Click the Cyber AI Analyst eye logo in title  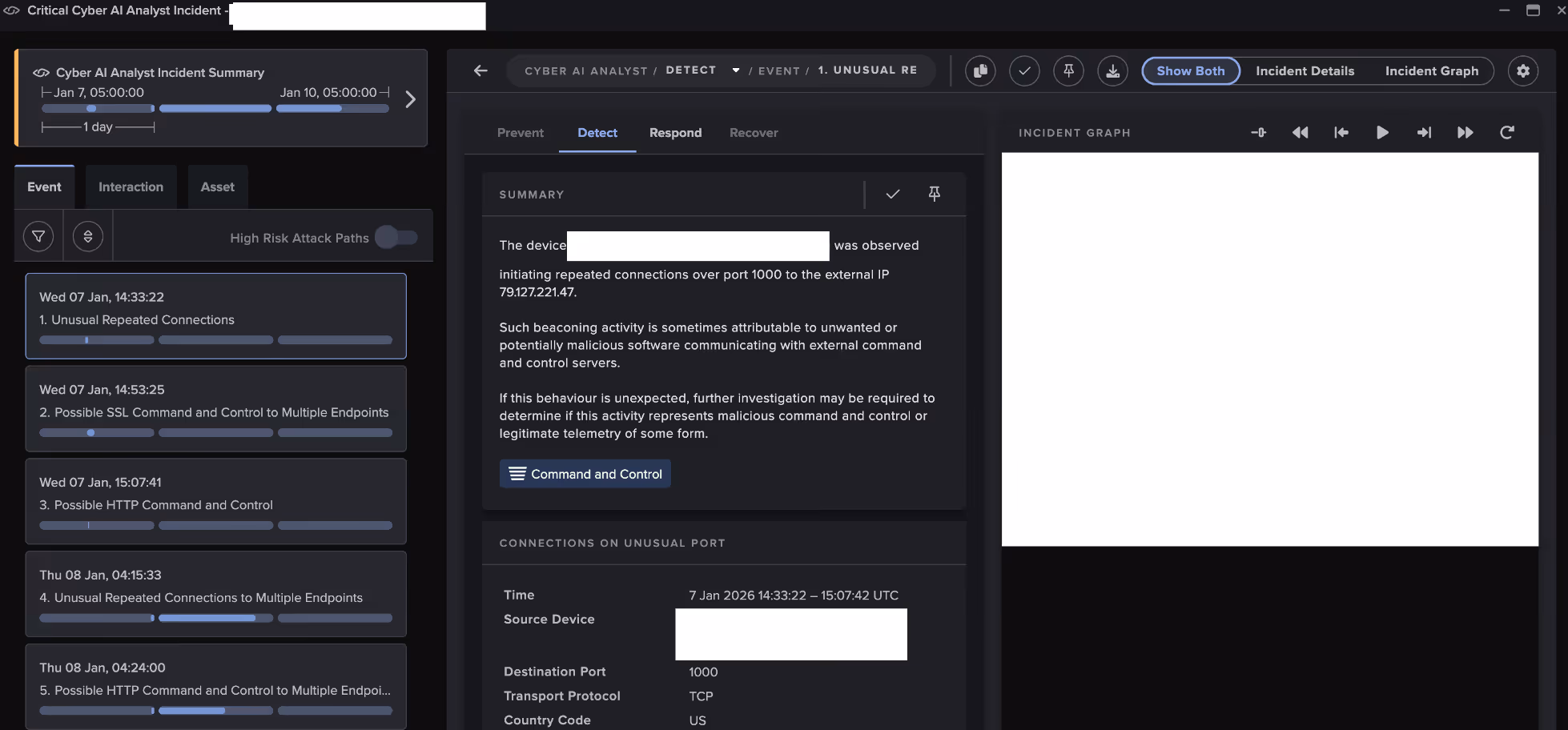pyautogui.click(x=11, y=10)
